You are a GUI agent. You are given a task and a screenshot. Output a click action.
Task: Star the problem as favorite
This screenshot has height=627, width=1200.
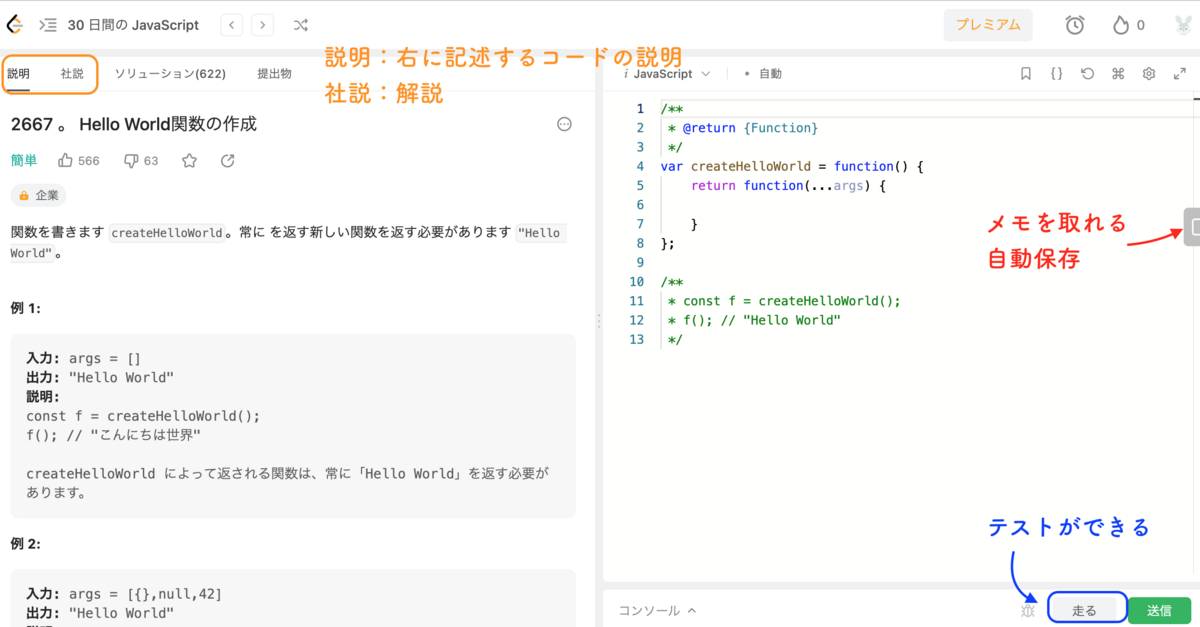click(x=189, y=159)
